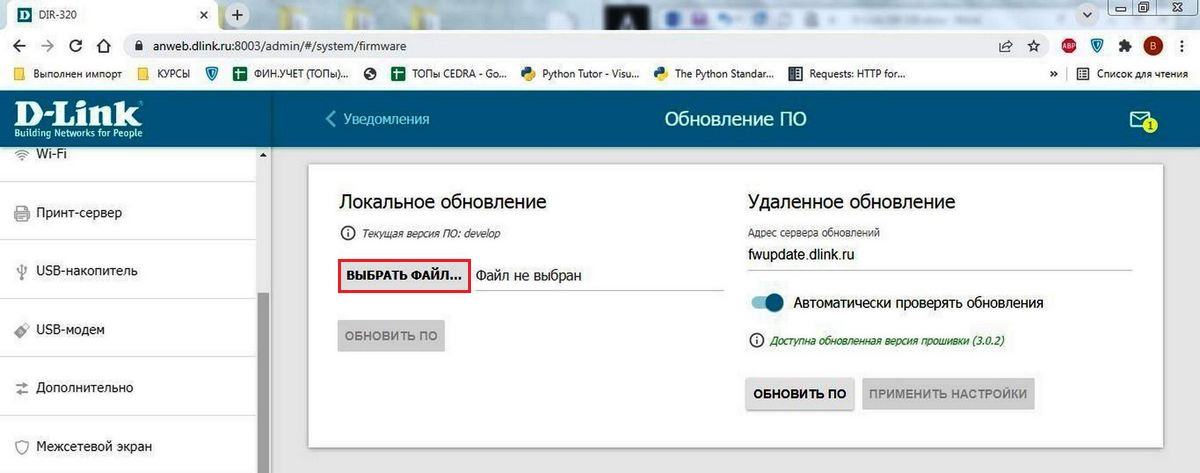Click the info icon beside Текущая версия ПО

pyautogui.click(x=348, y=233)
